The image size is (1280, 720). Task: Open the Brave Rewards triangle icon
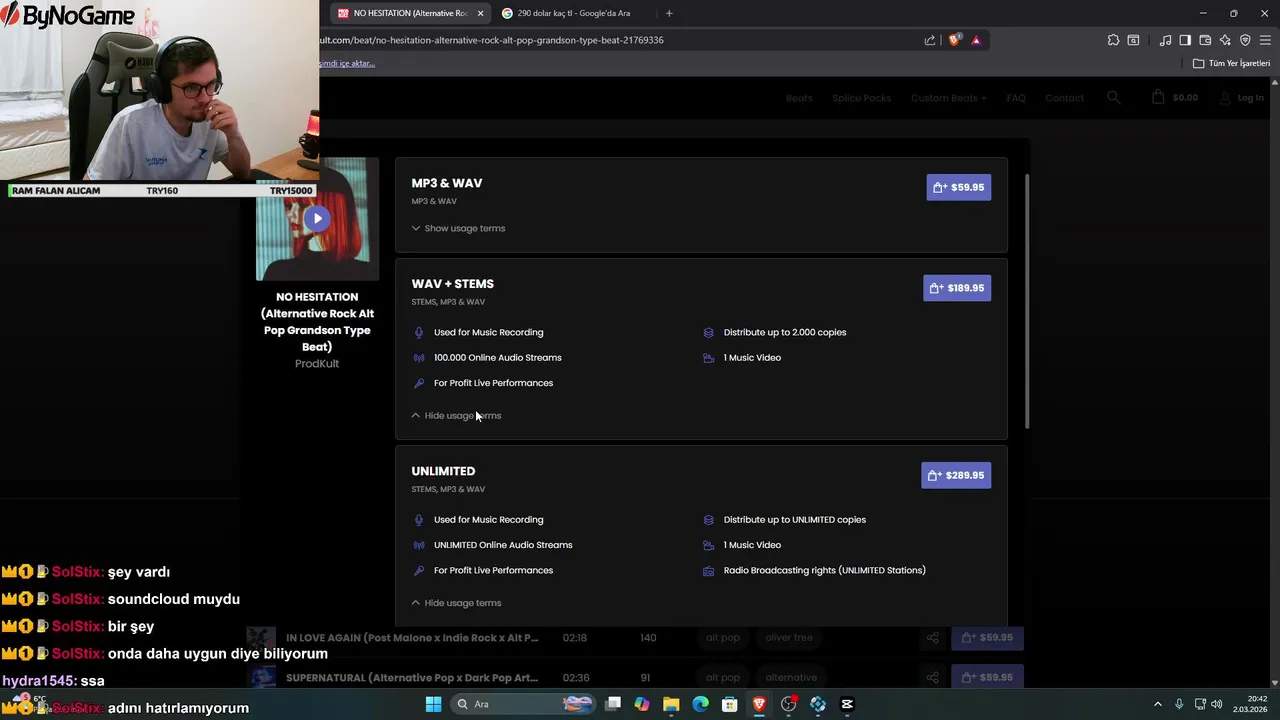pyautogui.click(x=976, y=40)
